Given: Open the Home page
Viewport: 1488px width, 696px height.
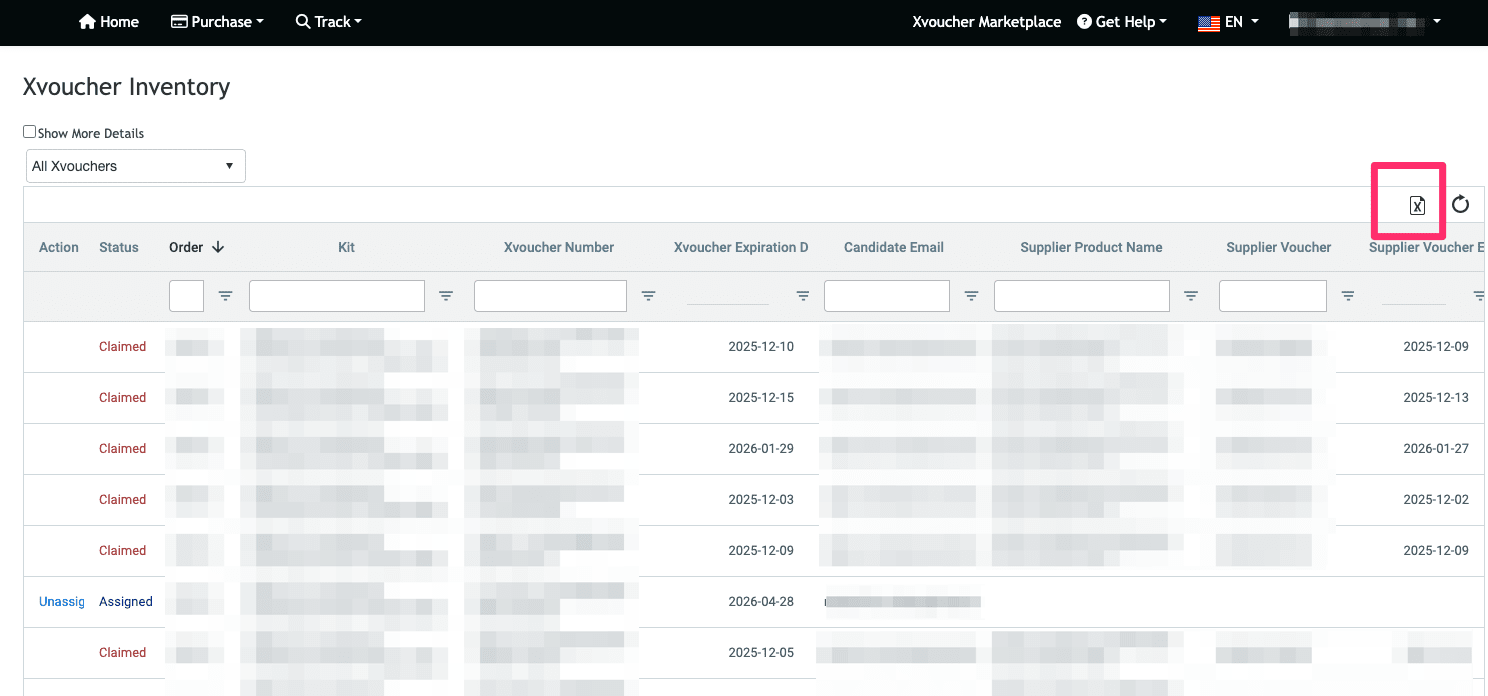Looking at the screenshot, I should (x=108, y=21).
